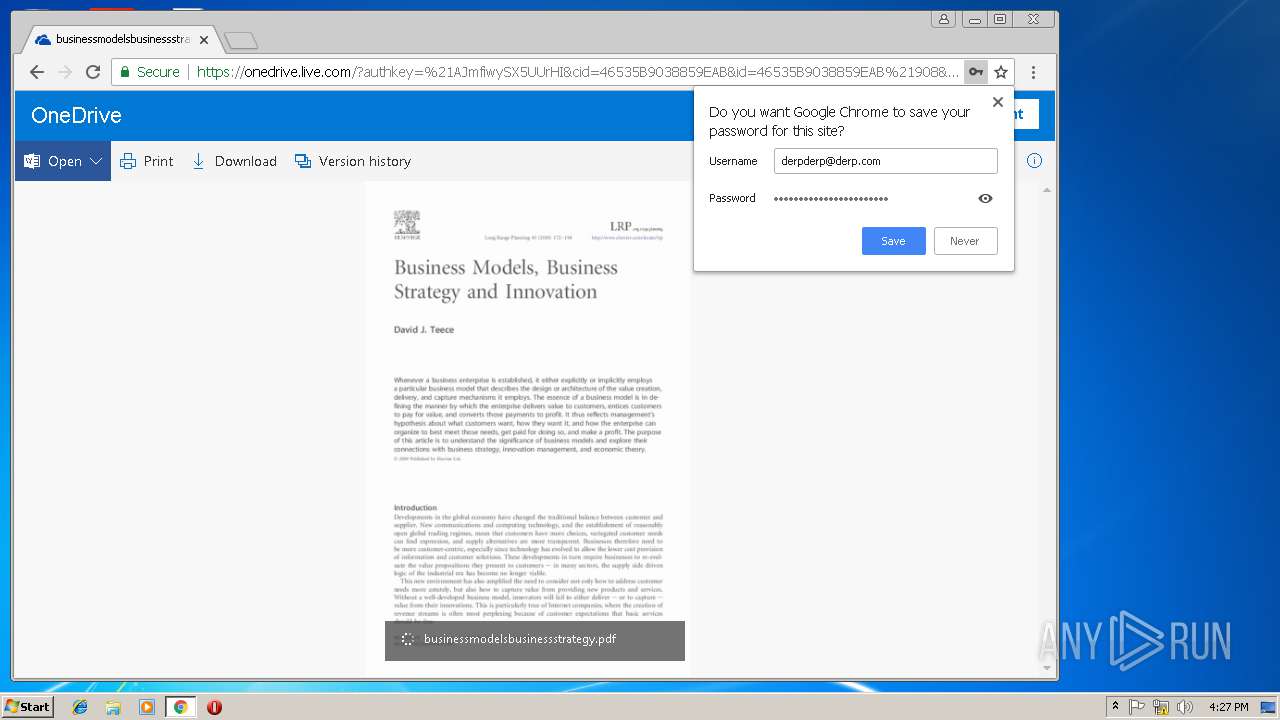Viewport: 1280px width, 720px height.
Task: Open Windows Explorer from taskbar
Action: 113,707
